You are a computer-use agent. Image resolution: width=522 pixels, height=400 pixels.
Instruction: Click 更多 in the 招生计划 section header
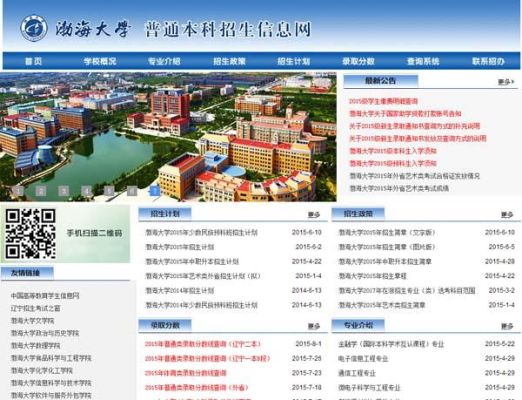[x=314, y=215]
